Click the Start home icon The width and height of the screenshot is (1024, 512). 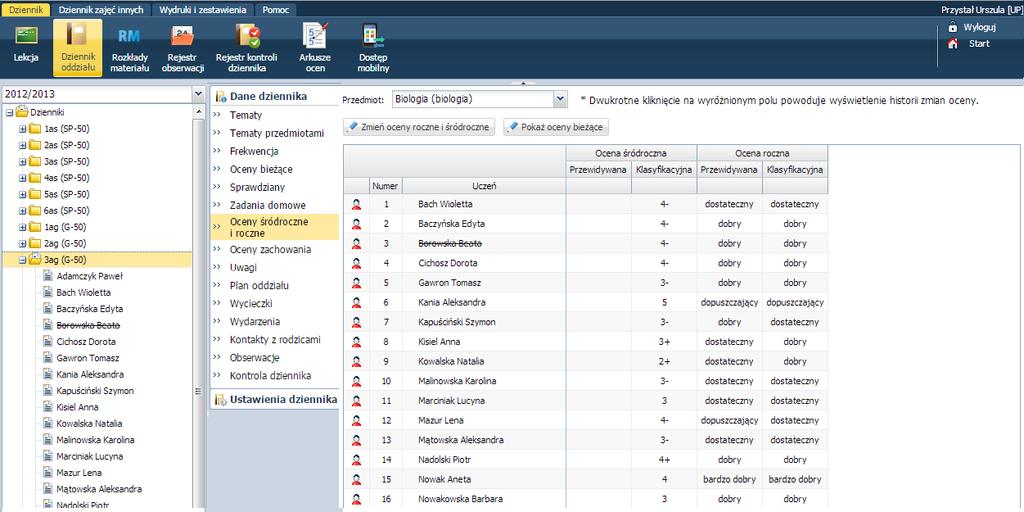tap(953, 44)
